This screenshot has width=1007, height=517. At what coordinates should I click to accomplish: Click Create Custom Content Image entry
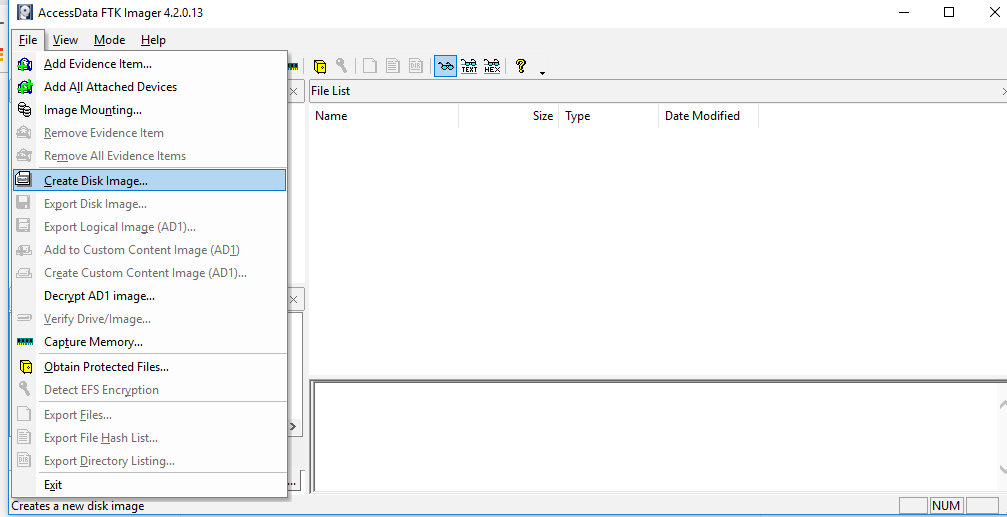click(149, 273)
